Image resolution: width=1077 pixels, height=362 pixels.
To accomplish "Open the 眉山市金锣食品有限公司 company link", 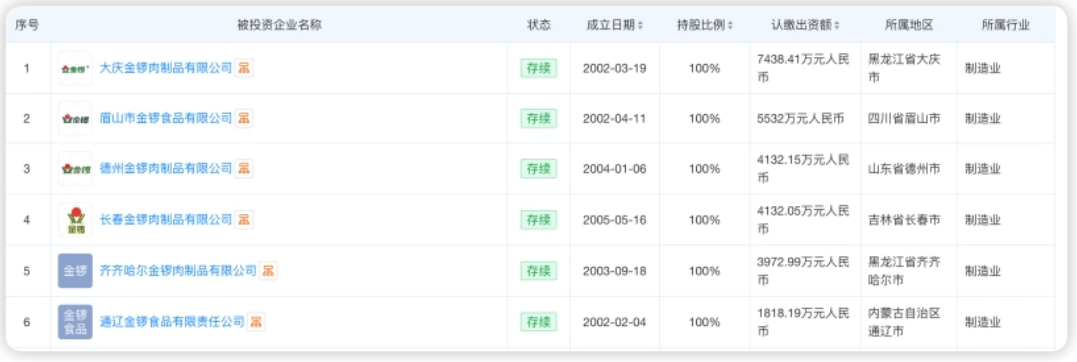I will point(166,118).
